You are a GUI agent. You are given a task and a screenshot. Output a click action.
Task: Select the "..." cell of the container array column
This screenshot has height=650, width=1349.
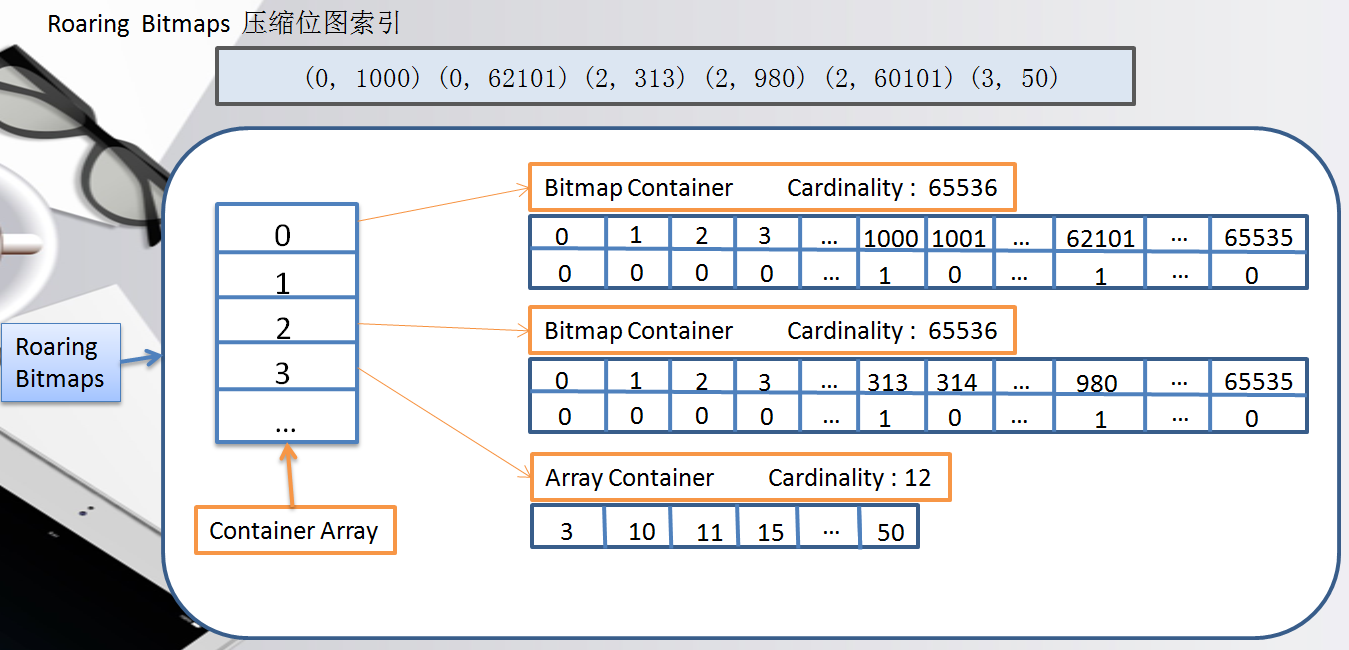(286, 417)
